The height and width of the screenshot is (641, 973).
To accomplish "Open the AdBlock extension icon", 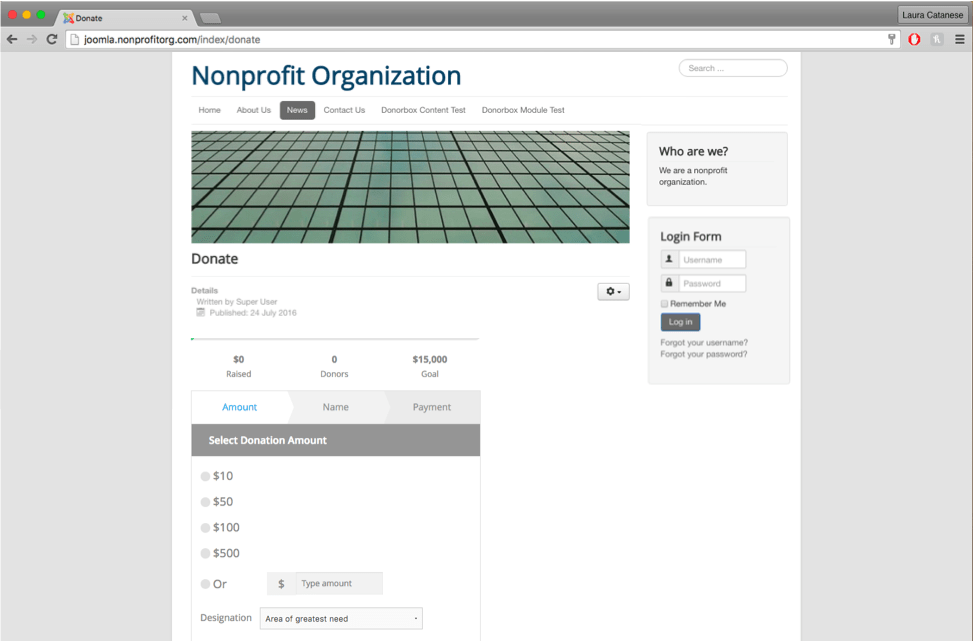I will click(x=914, y=39).
